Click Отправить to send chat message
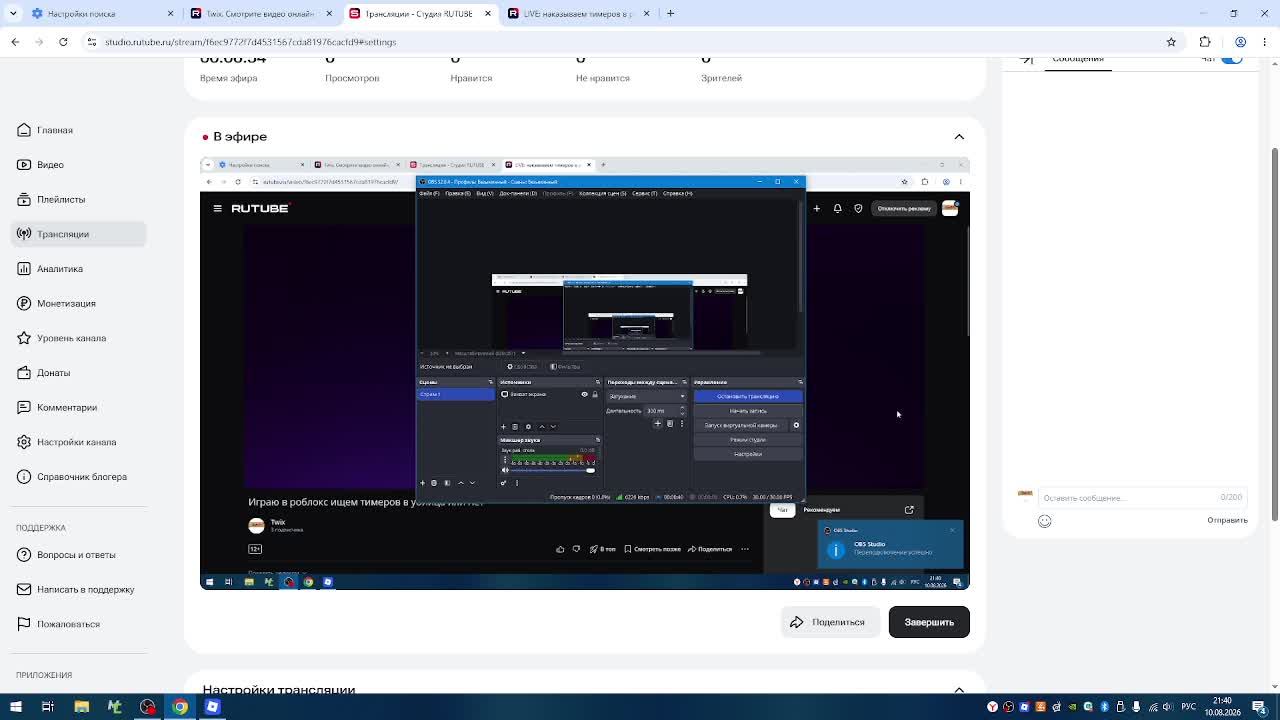 pos(1227,520)
